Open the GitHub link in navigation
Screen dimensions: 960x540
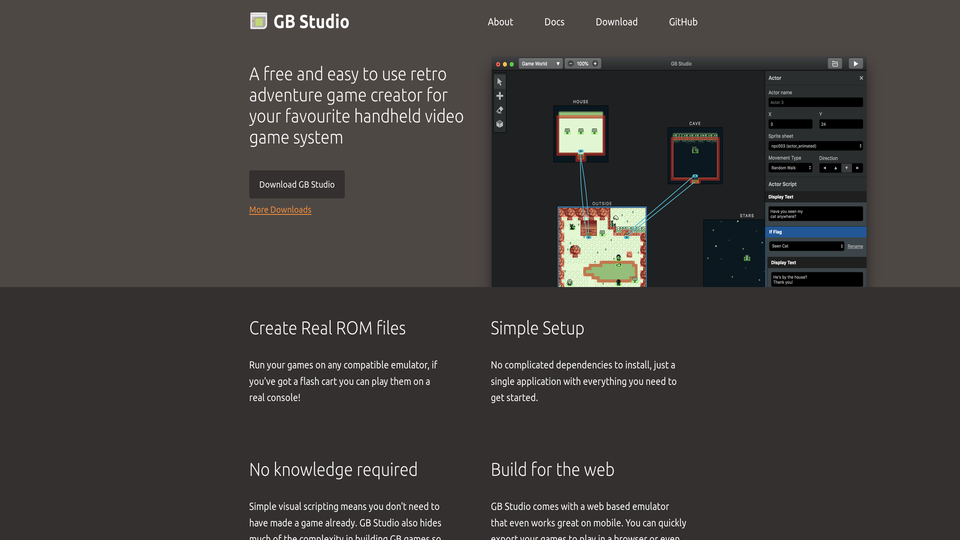coord(683,22)
